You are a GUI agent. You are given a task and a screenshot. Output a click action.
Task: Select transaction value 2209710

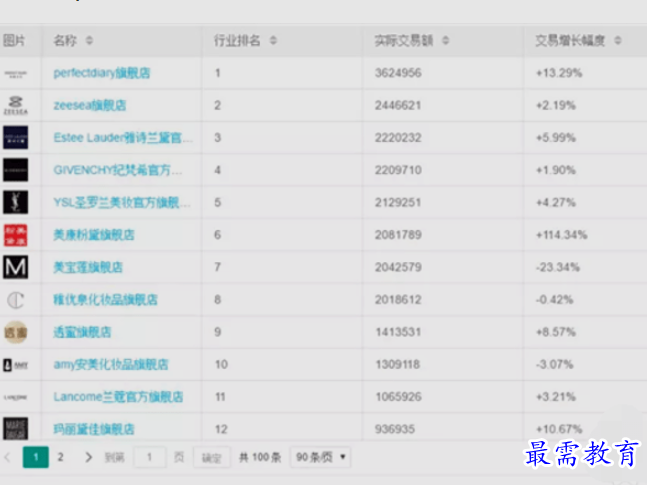point(398,170)
